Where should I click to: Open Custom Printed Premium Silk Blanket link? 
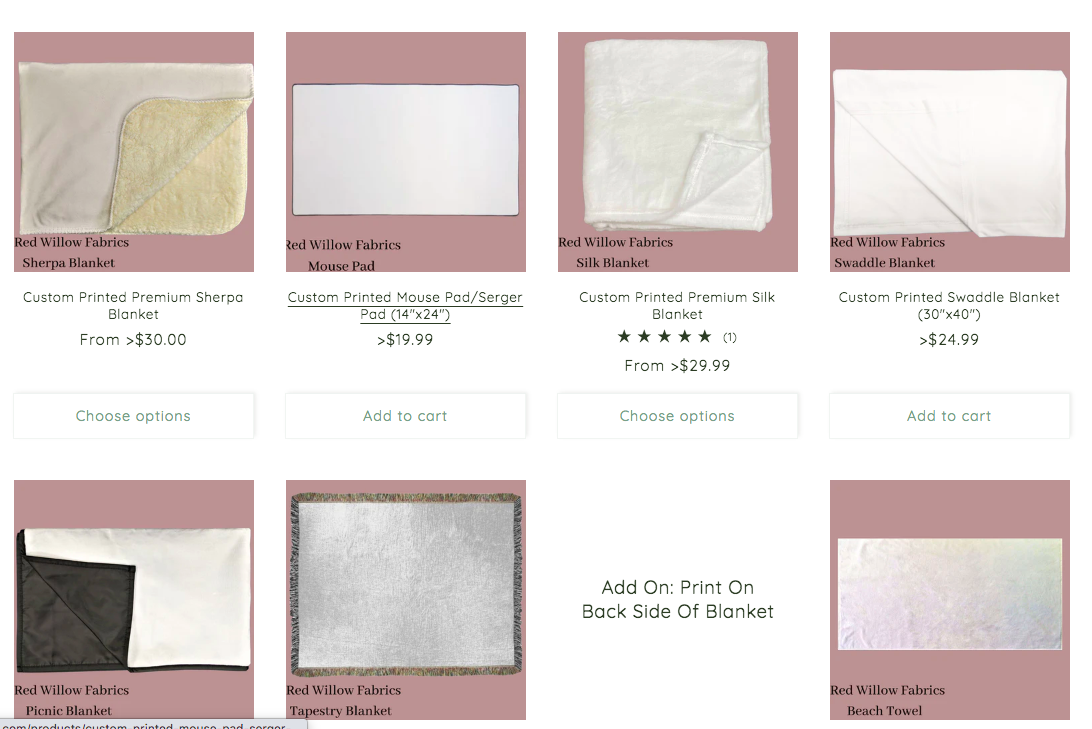[677, 306]
